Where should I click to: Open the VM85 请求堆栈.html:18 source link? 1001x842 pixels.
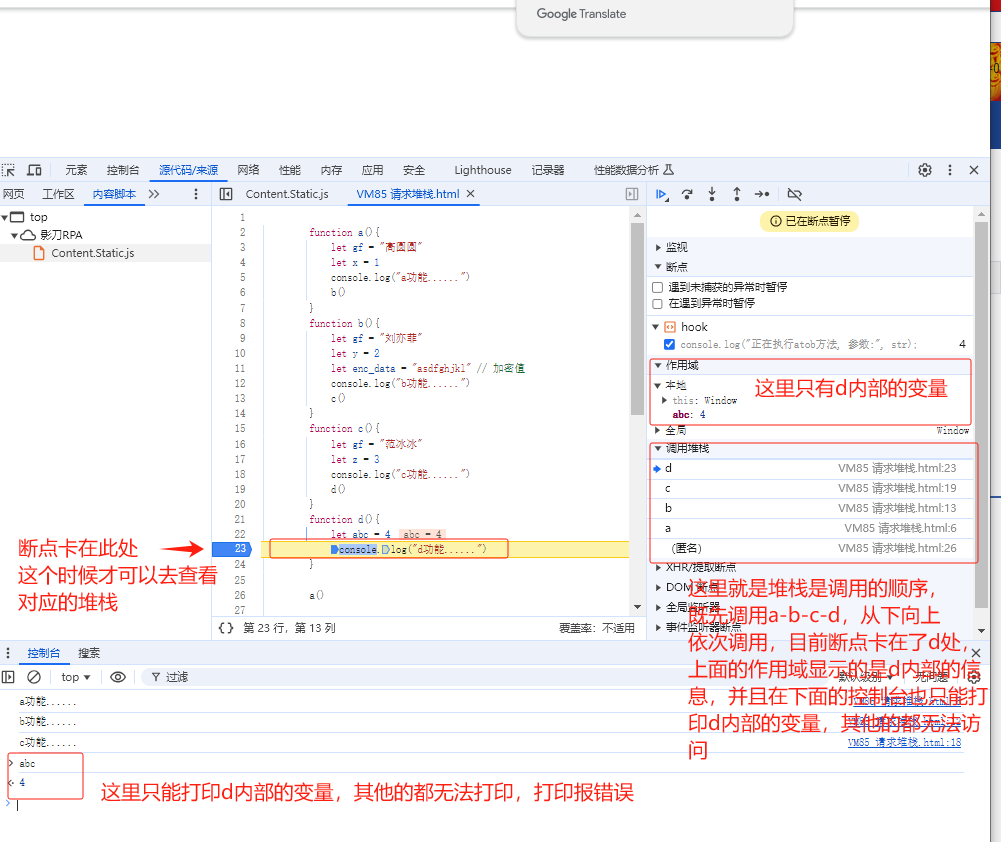904,742
